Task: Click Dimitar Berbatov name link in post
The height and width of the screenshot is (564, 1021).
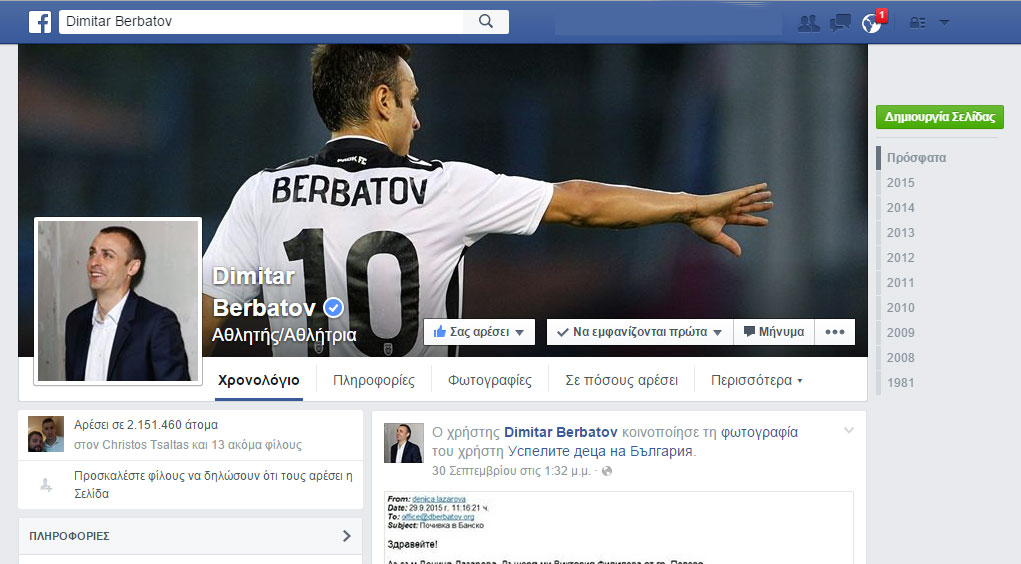Action: [561, 432]
